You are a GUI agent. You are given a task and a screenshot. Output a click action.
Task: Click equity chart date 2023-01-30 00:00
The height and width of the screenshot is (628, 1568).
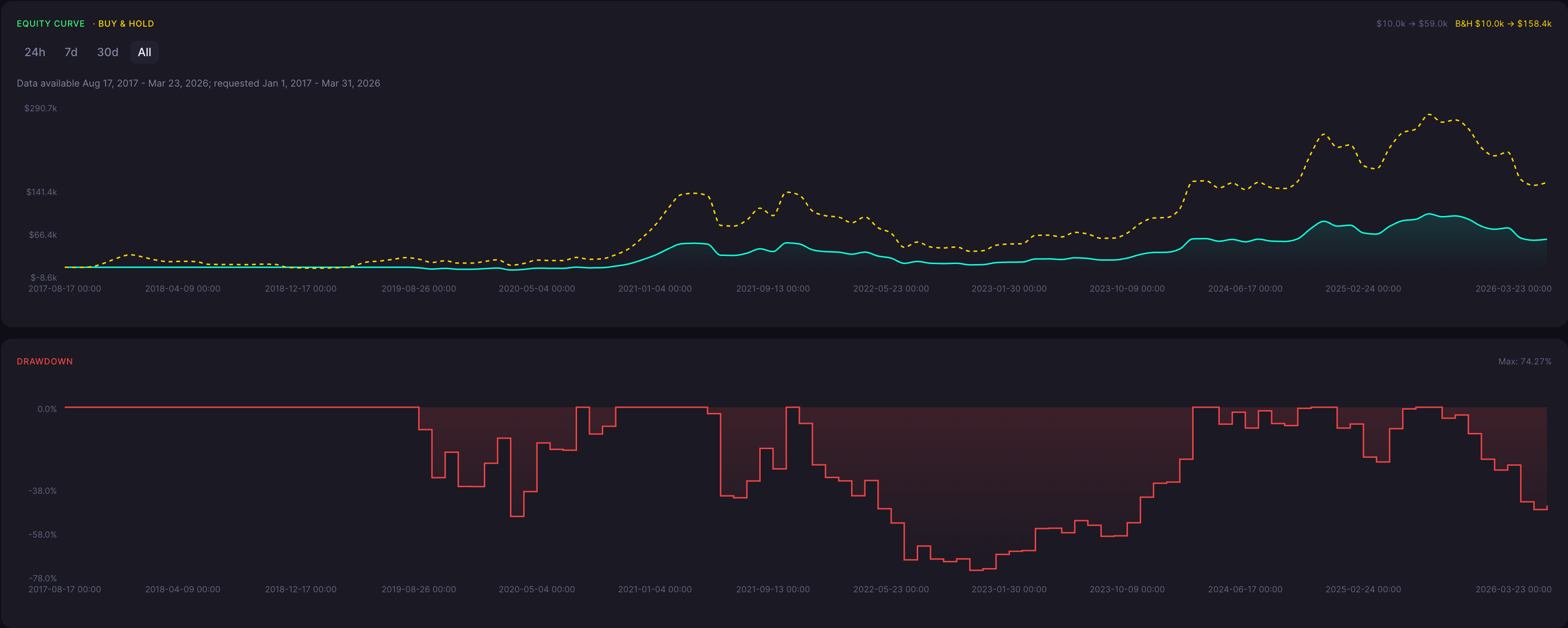(x=1009, y=289)
